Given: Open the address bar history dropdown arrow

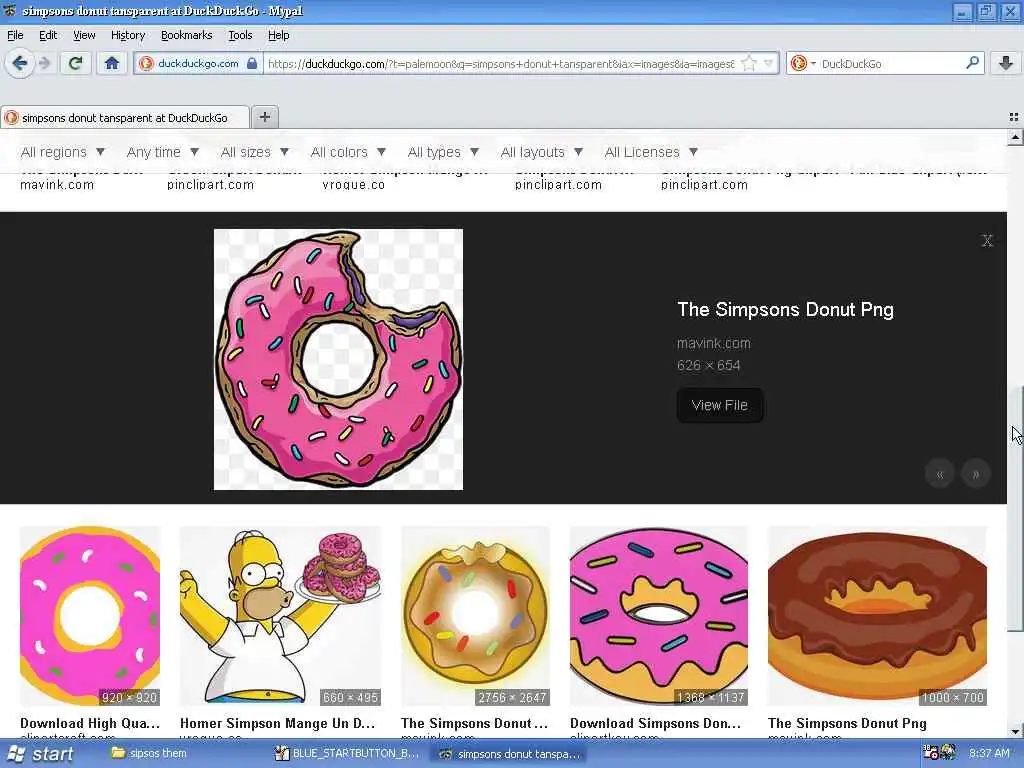Looking at the screenshot, I should [x=769, y=63].
